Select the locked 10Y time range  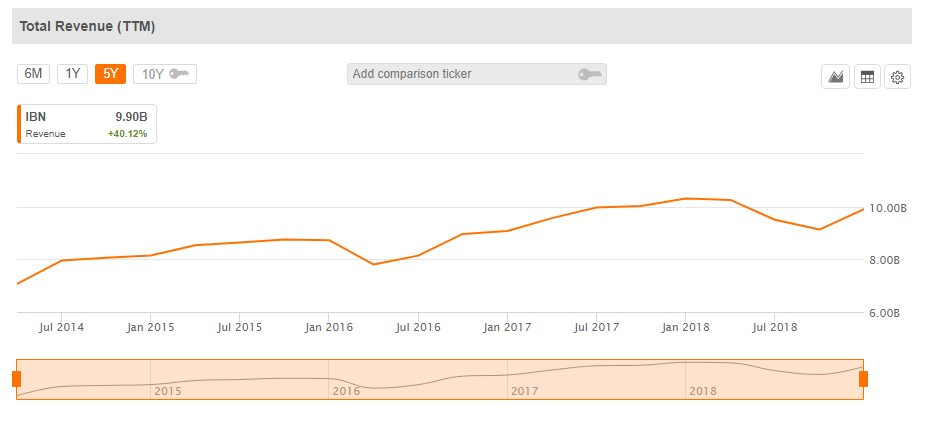(x=165, y=74)
